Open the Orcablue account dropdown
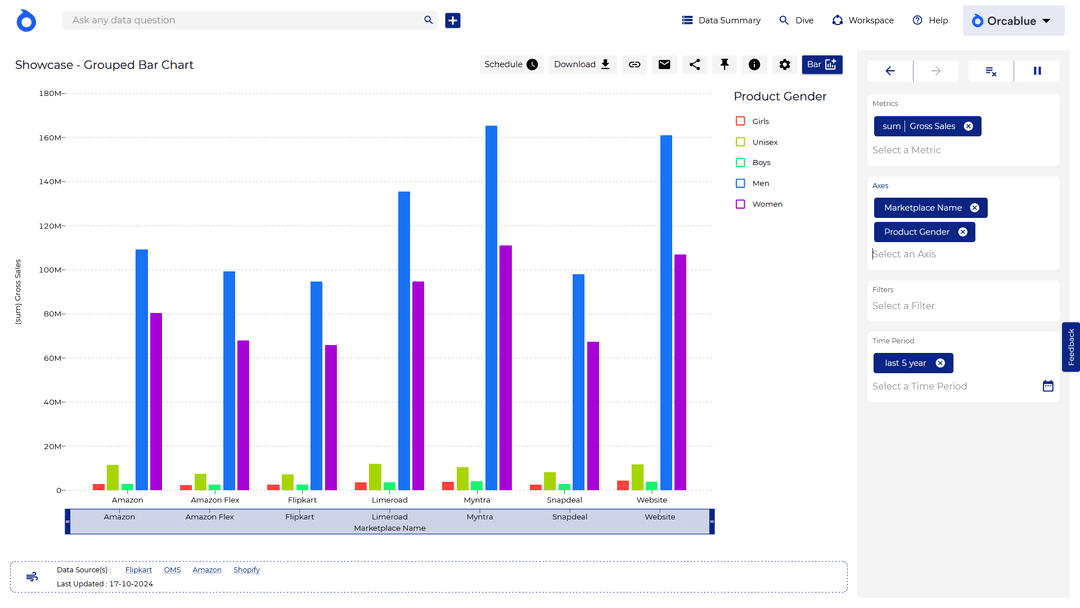1080x608 pixels. (x=1011, y=20)
